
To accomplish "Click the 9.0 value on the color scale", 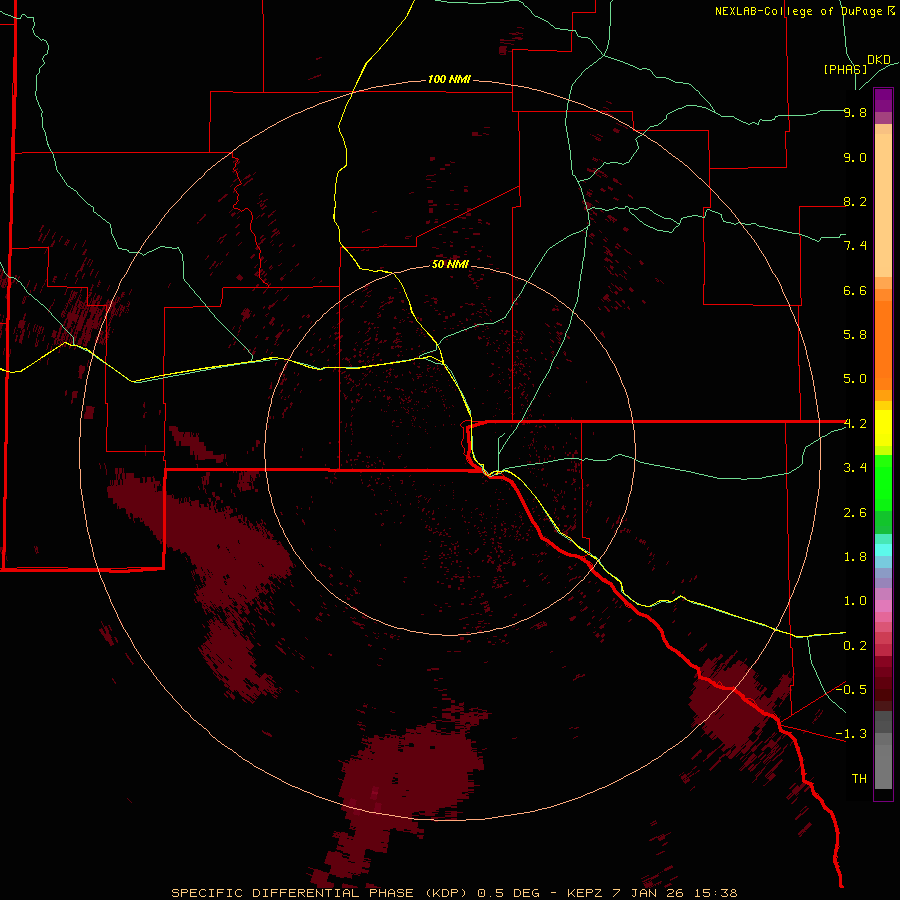I will tap(855, 157).
